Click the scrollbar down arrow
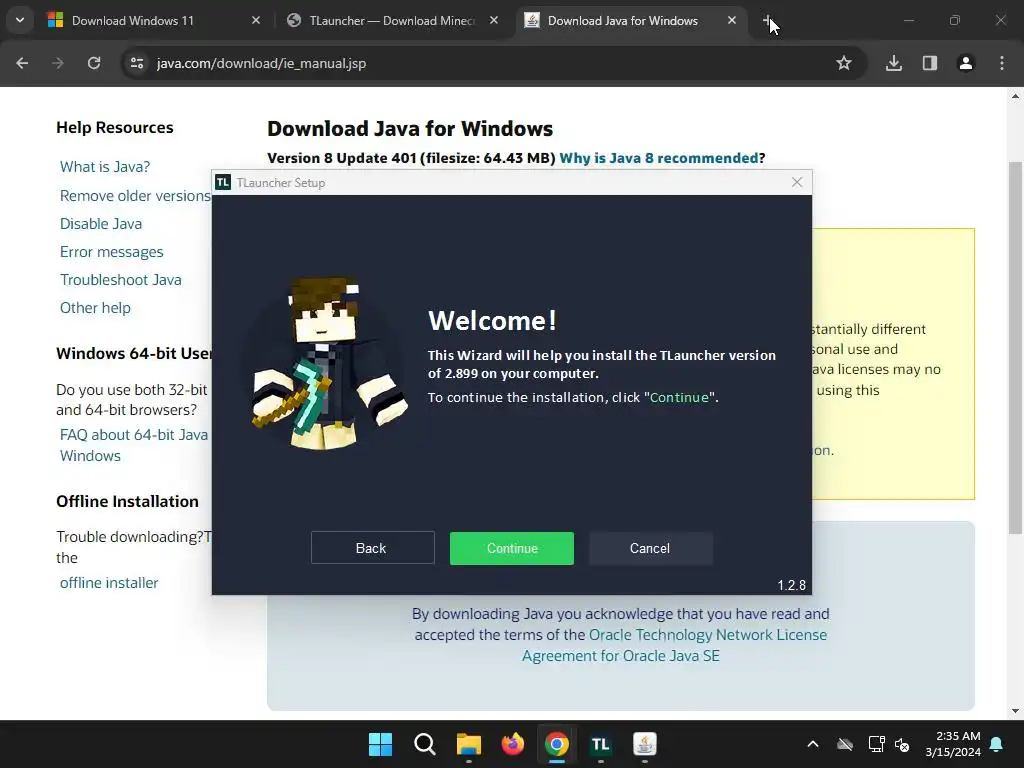The height and width of the screenshot is (768, 1024). pos(1015,711)
